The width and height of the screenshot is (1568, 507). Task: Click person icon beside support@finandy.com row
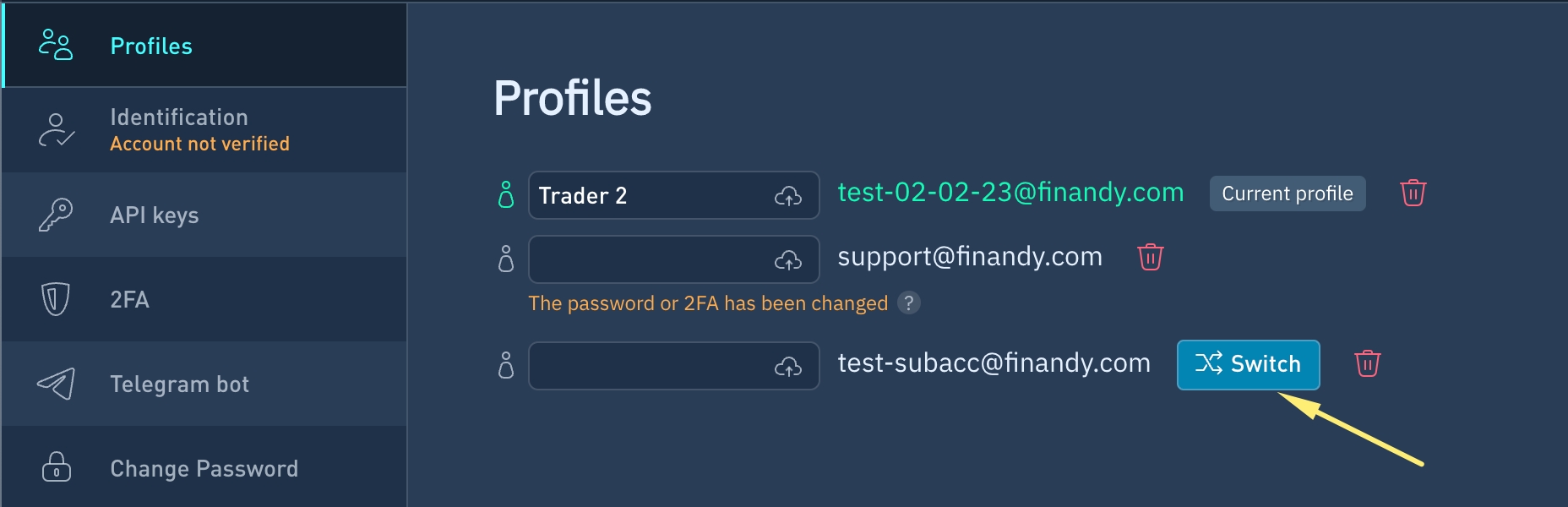click(506, 259)
